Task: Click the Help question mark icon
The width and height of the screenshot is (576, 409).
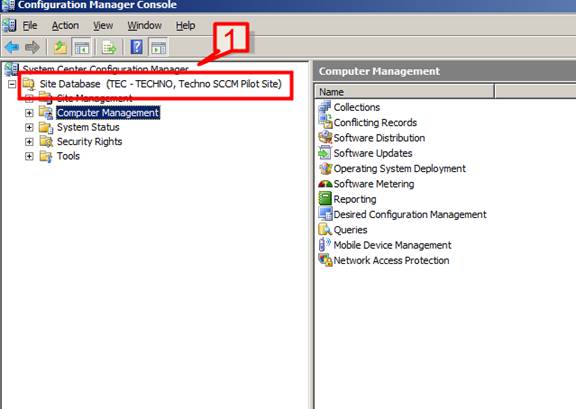Action: [137, 47]
